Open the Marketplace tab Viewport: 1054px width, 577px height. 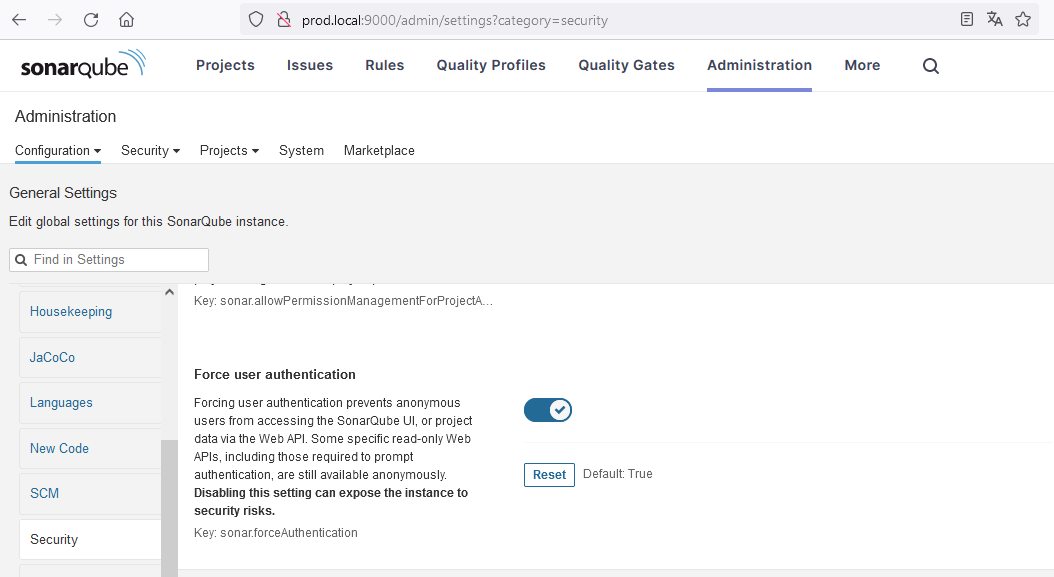click(x=379, y=151)
